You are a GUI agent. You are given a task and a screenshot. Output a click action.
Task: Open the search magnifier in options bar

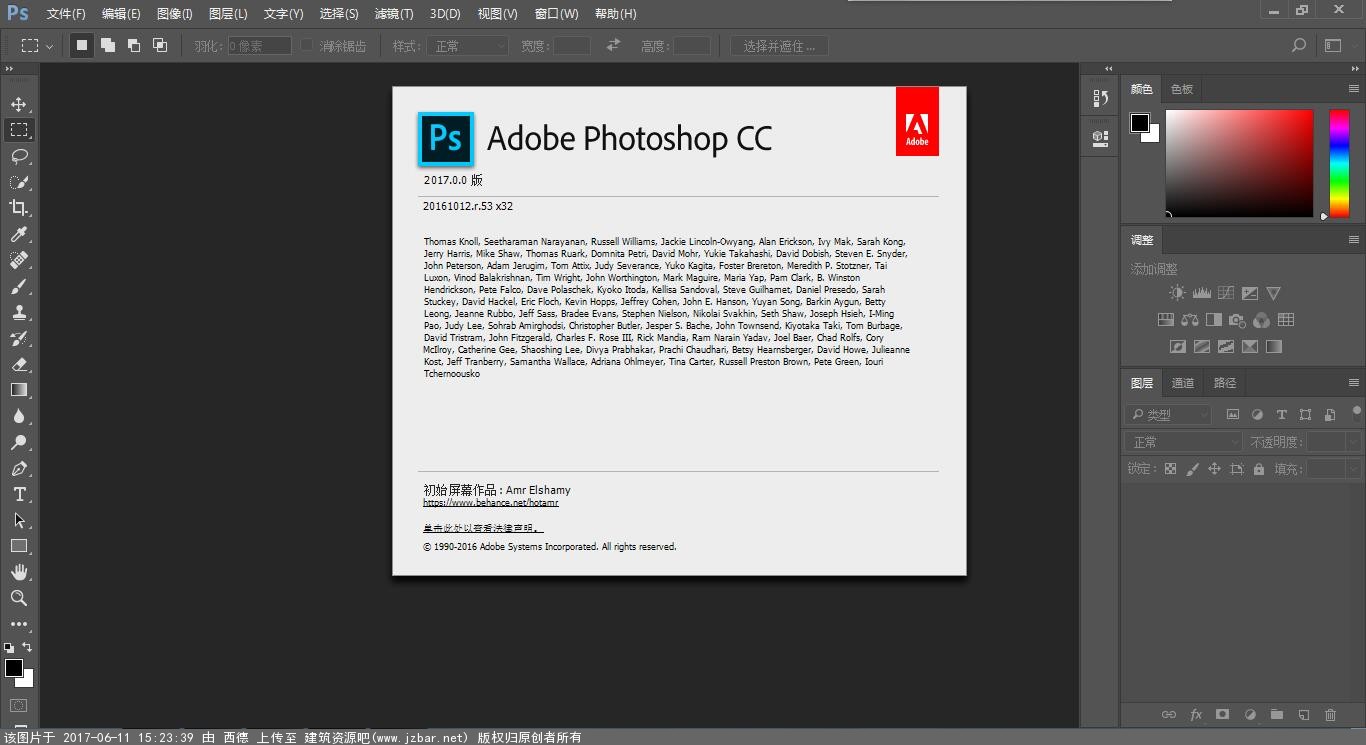pos(1299,45)
